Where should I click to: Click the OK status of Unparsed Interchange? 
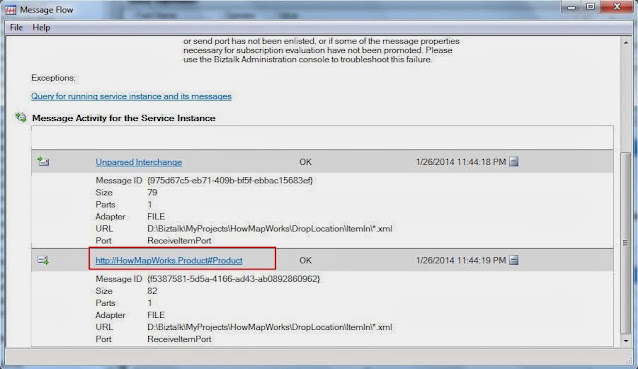(x=306, y=162)
